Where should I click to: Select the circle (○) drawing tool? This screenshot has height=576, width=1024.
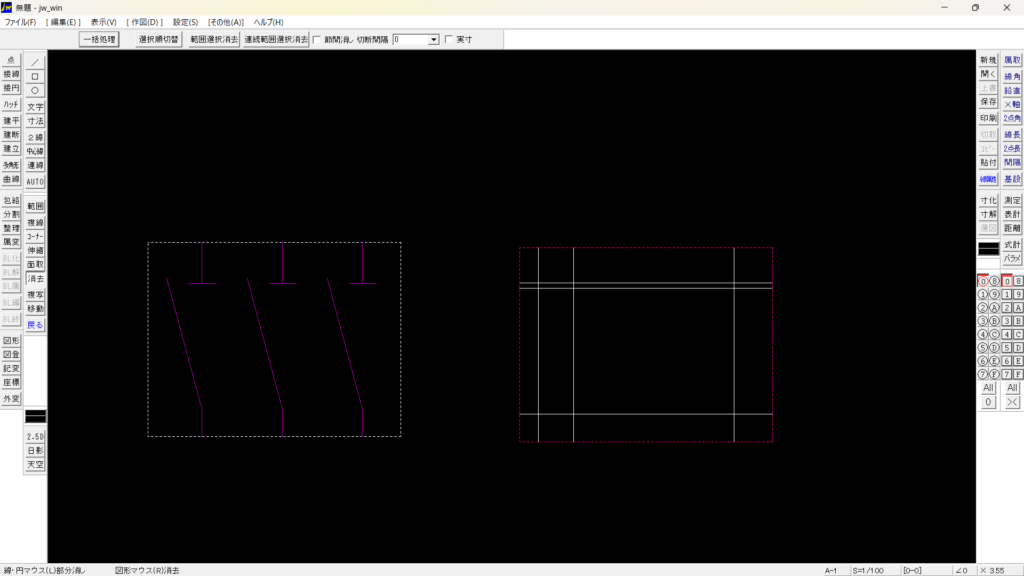[x=35, y=90]
